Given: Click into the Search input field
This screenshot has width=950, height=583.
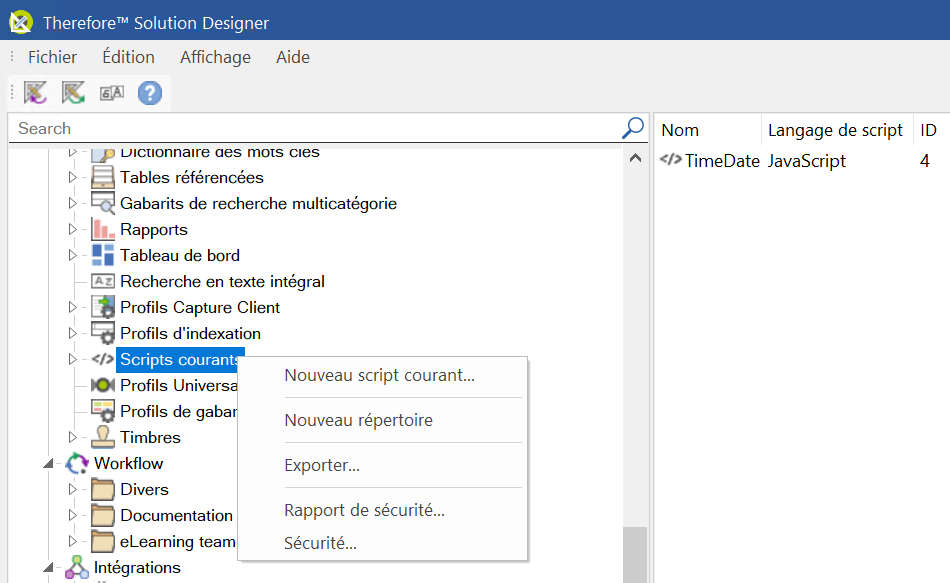Looking at the screenshot, I should pos(310,128).
